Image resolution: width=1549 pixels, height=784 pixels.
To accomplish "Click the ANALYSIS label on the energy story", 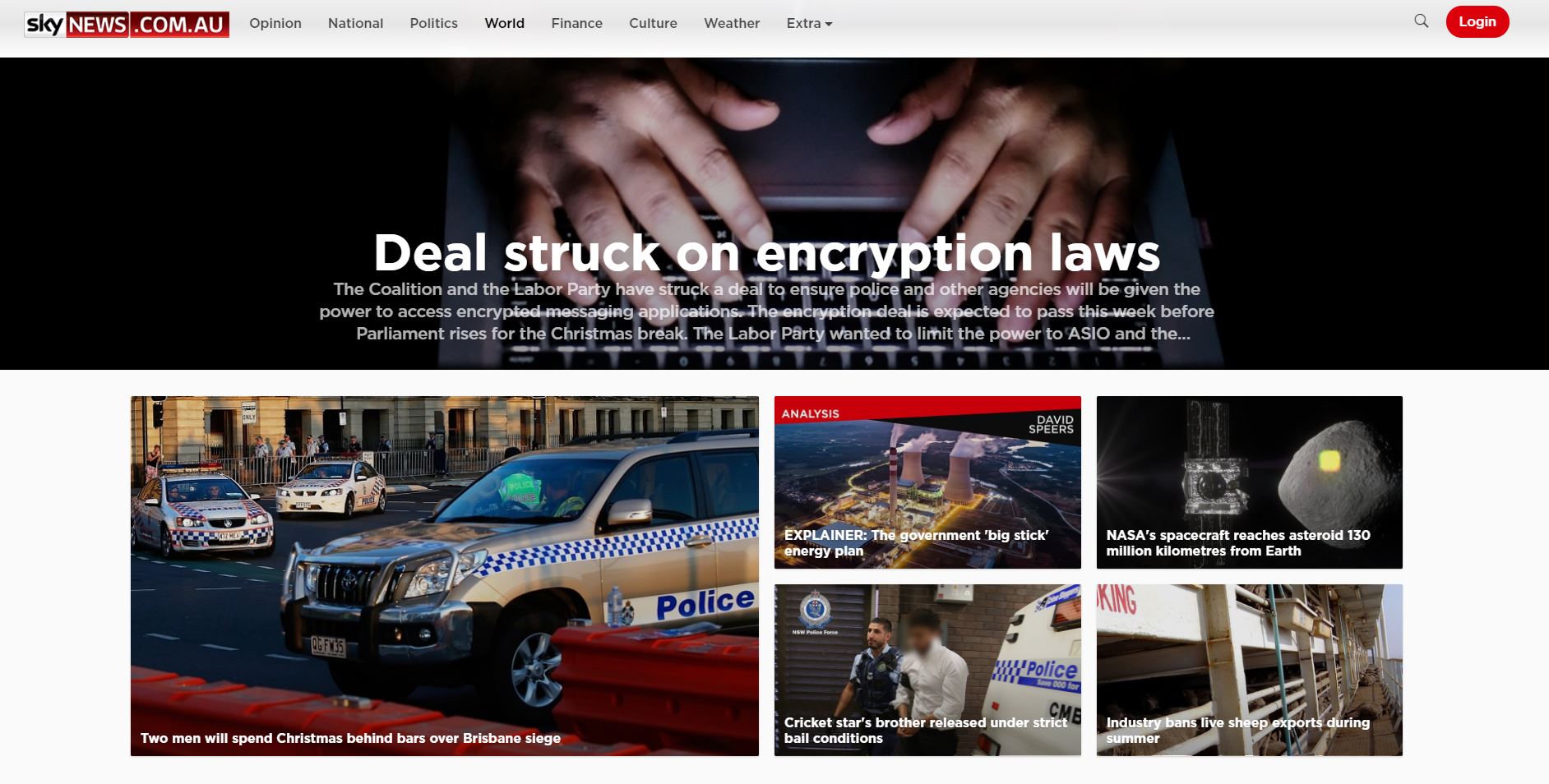I will (x=810, y=413).
